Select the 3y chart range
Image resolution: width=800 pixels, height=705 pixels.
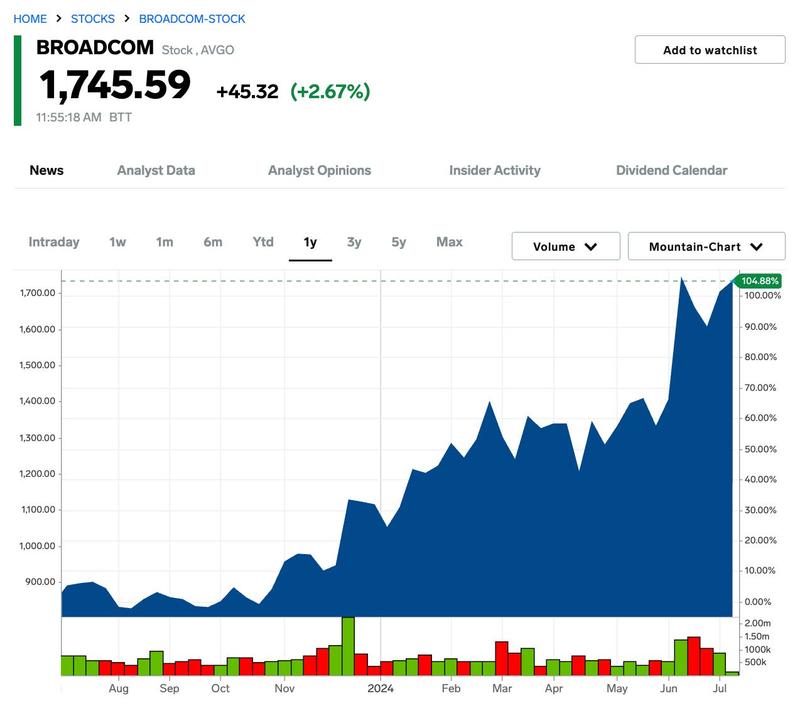tap(354, 242)
